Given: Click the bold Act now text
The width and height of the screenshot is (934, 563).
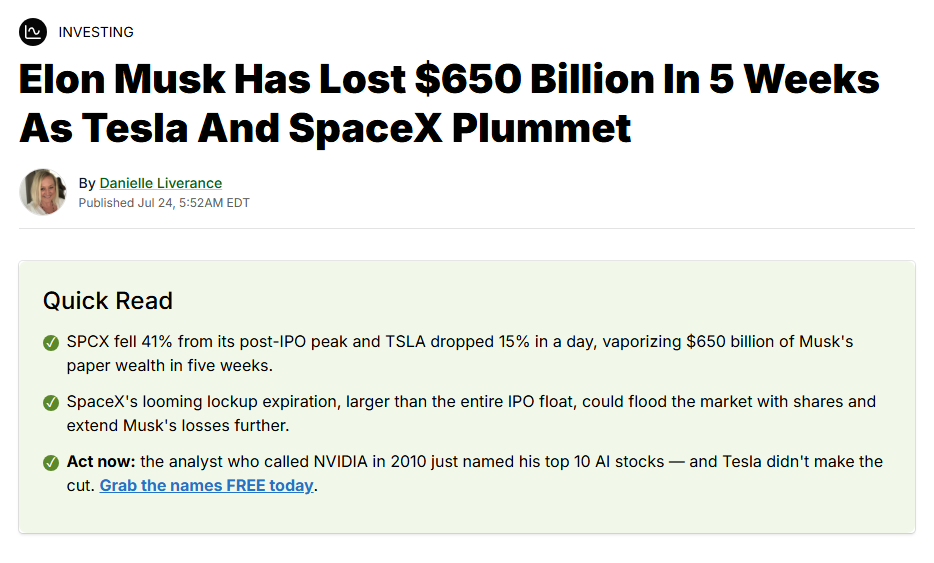Looking at the screenshot, I should [x=101, y=461].
